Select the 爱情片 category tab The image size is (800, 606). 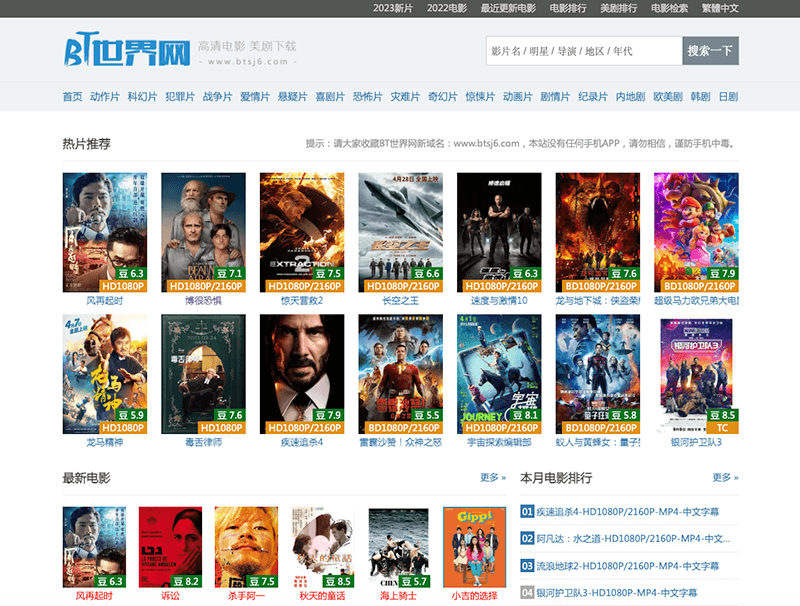(x=255, y=96)
